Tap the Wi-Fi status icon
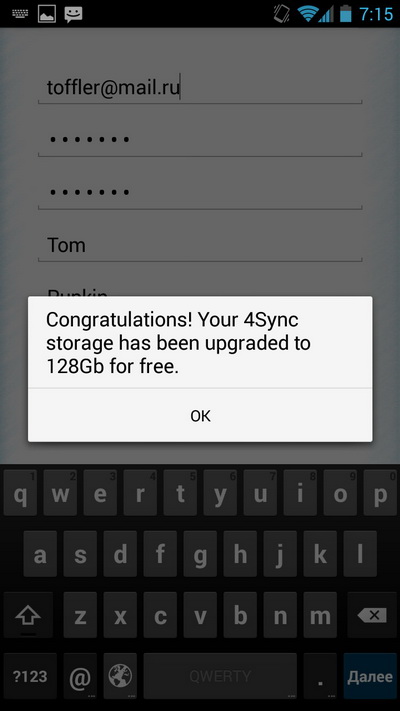 [x=307, y=14]
